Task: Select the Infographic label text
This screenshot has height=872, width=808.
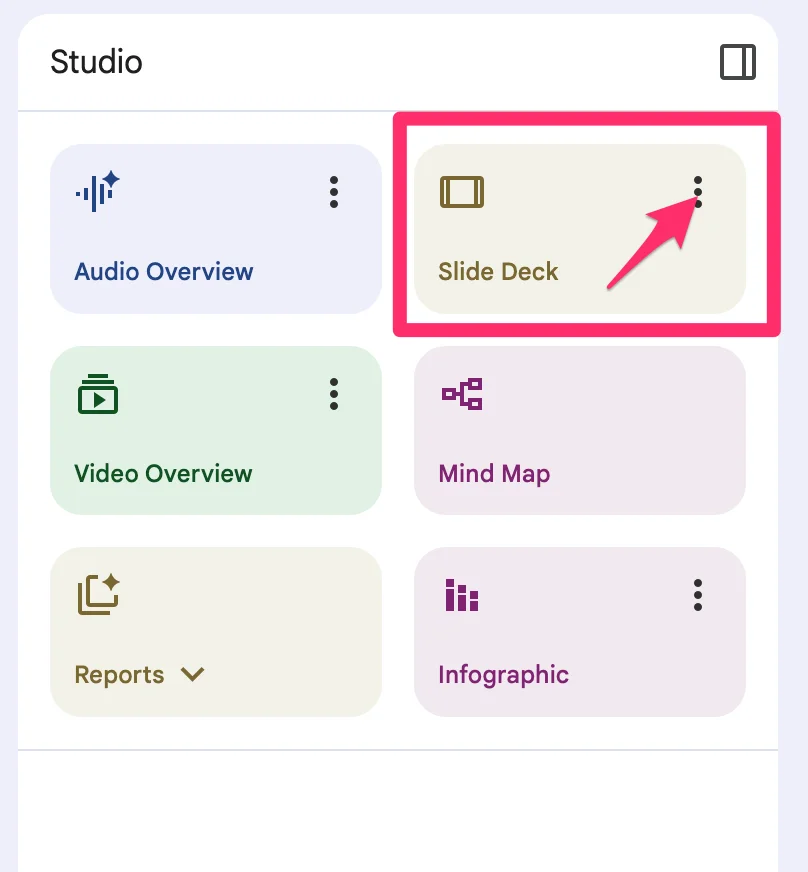Action: pos(503,675)
